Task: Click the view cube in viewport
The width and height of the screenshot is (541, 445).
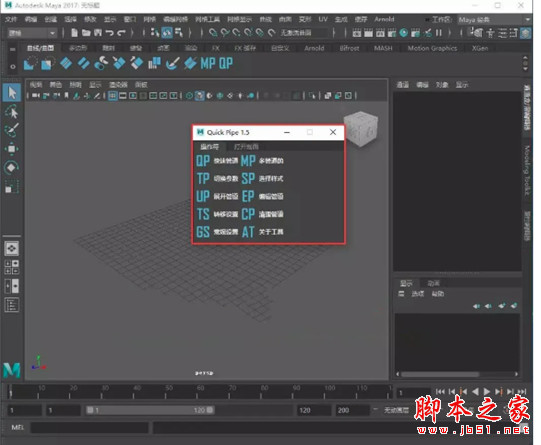Action: click(361, 128)
